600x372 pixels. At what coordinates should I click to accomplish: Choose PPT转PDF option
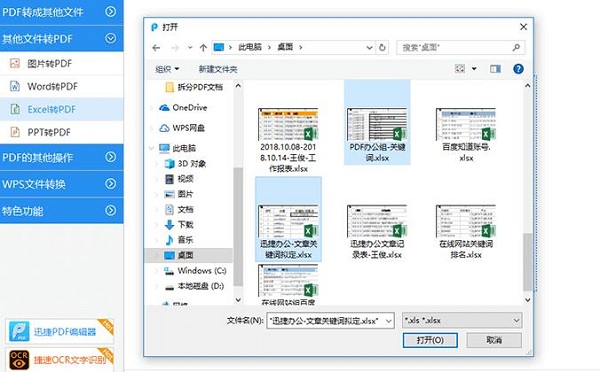[62, 132]
